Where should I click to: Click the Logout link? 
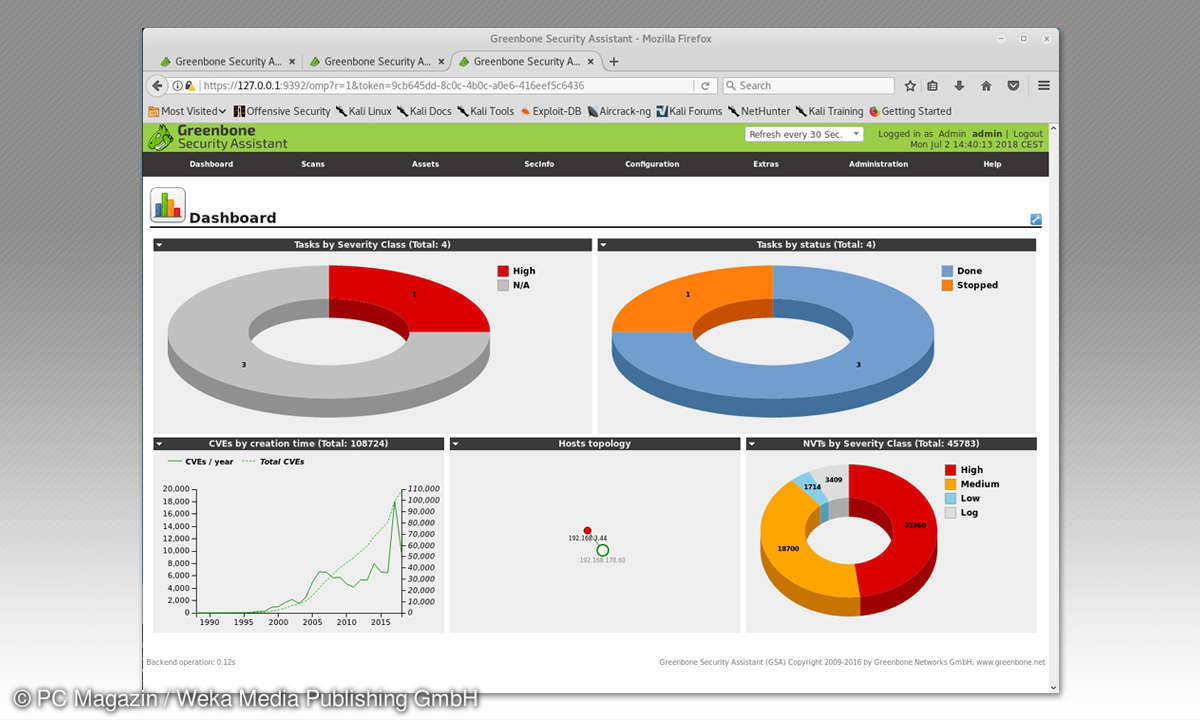[x=1028, y=134]
